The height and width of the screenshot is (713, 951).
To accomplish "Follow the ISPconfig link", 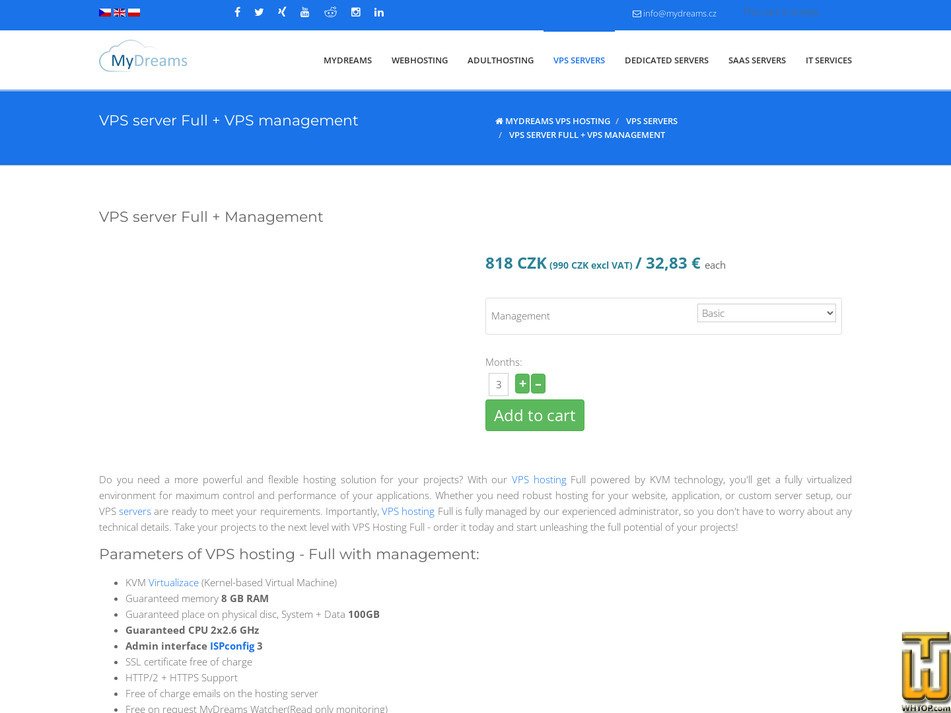I will point(231,646).
